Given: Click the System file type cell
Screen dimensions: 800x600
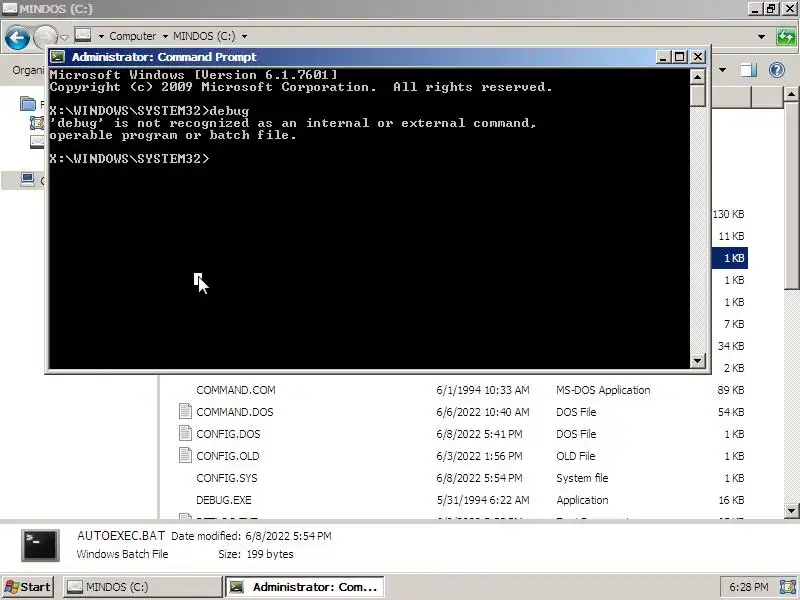Looking at the screenshot, I should click(582, 478).
